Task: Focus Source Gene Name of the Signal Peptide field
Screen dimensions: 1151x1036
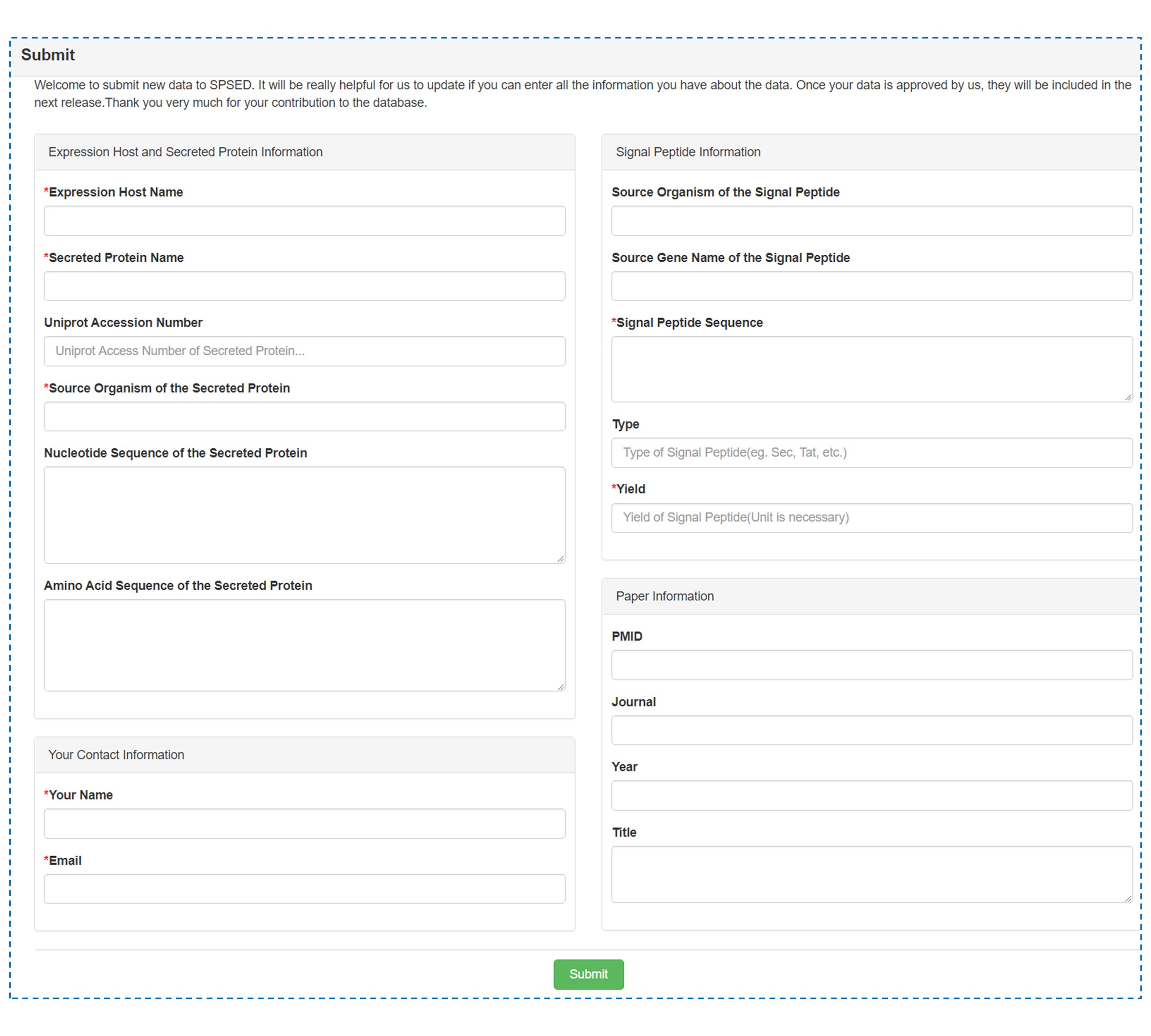Action: tap(872, 286)
